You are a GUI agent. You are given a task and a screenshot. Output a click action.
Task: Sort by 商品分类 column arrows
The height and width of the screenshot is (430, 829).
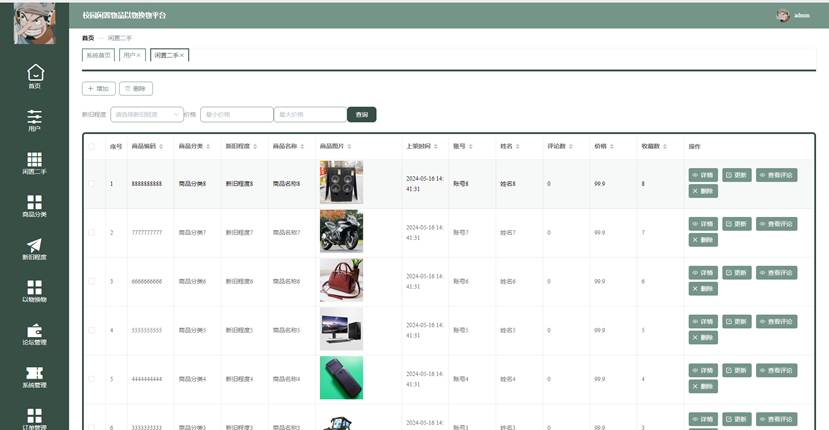(208, 147)
